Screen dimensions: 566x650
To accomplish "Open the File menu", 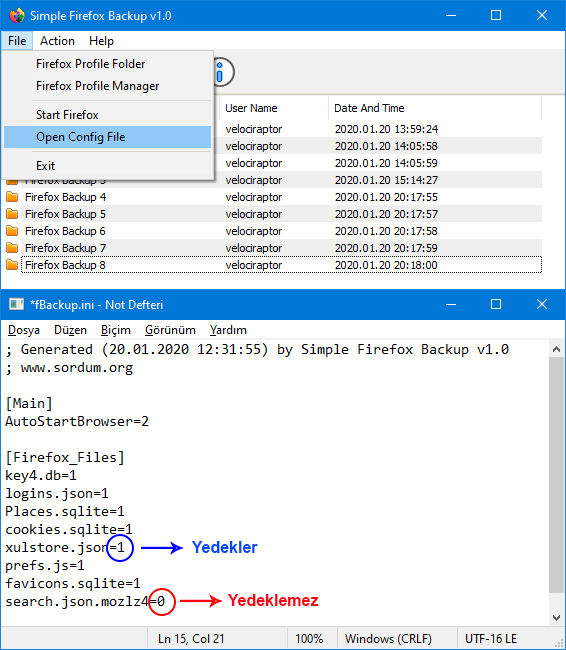I will (17, 41).
